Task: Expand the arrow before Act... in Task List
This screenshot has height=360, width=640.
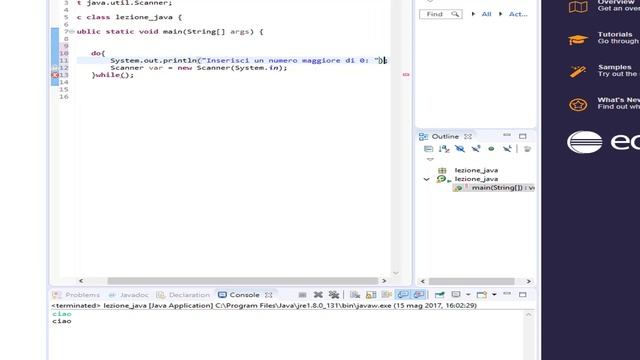Action: click(500, 14)
